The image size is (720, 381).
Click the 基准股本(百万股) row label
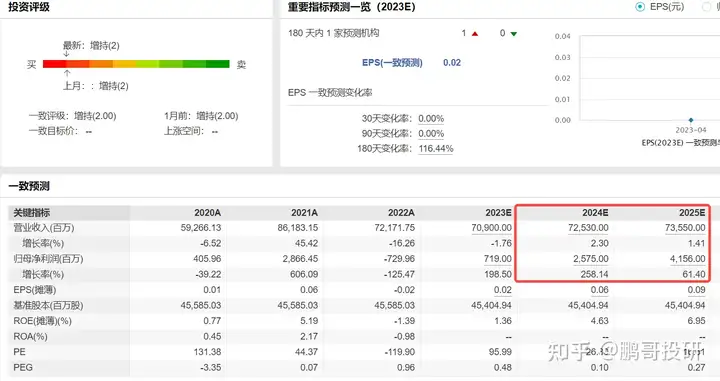48,306
